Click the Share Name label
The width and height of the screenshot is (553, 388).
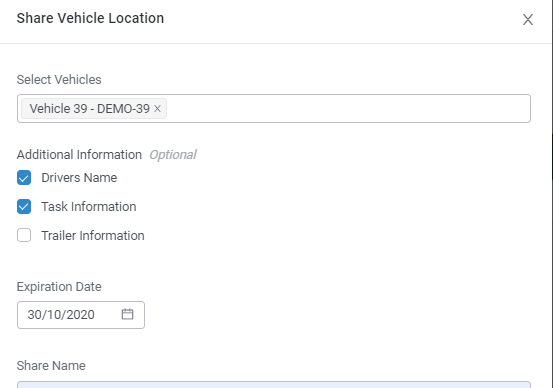51,365
